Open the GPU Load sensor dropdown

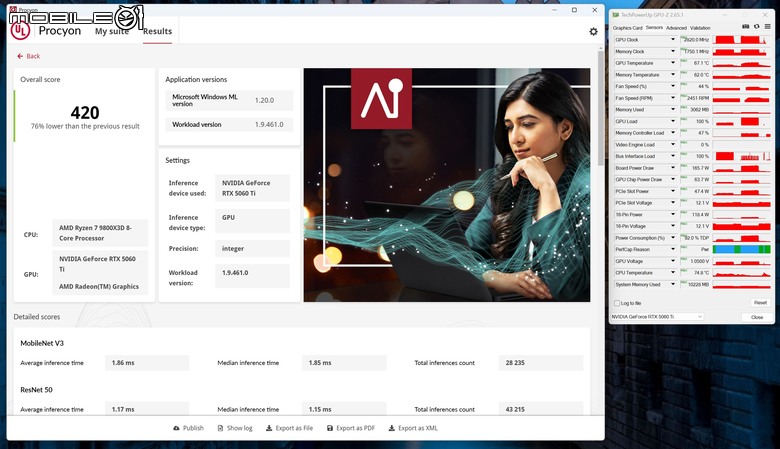pos(673,121)
